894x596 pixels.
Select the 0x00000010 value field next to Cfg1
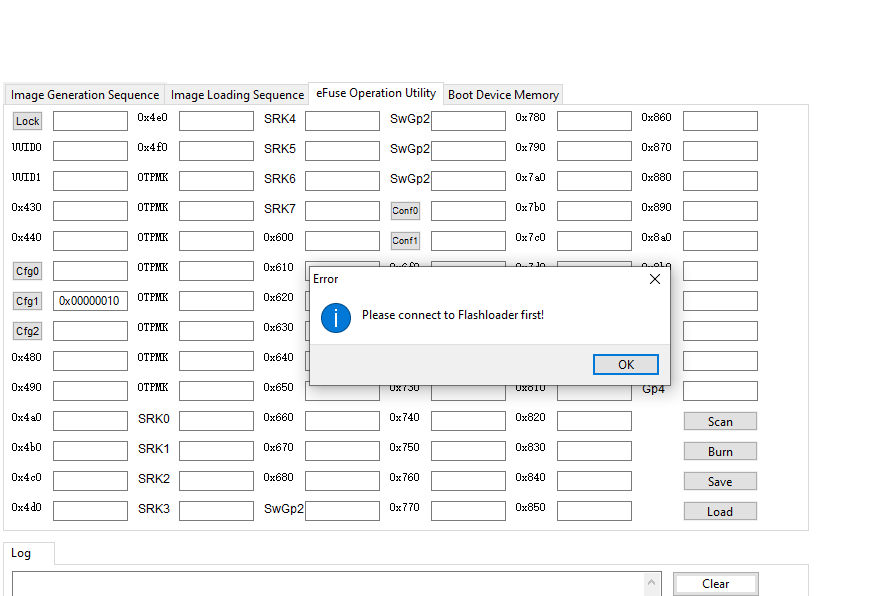(90, 300)
